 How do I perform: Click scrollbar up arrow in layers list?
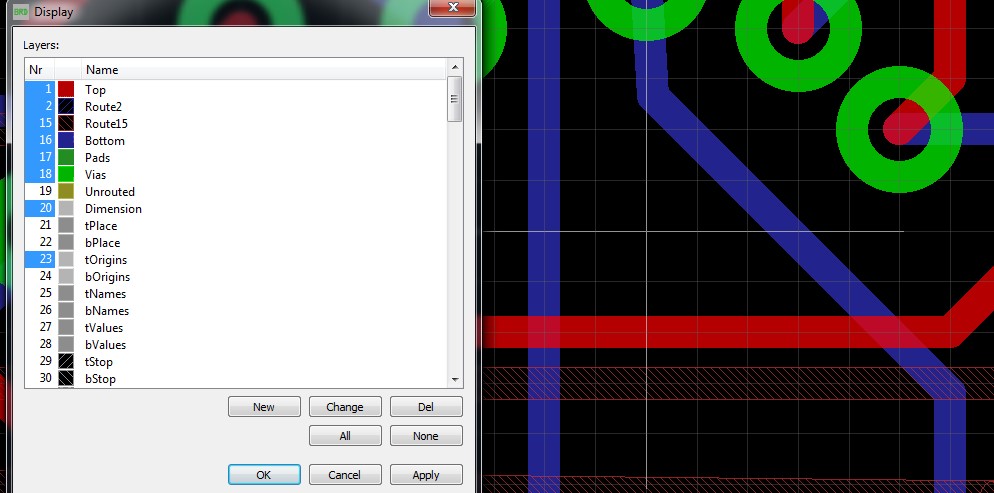click(455, 69)
